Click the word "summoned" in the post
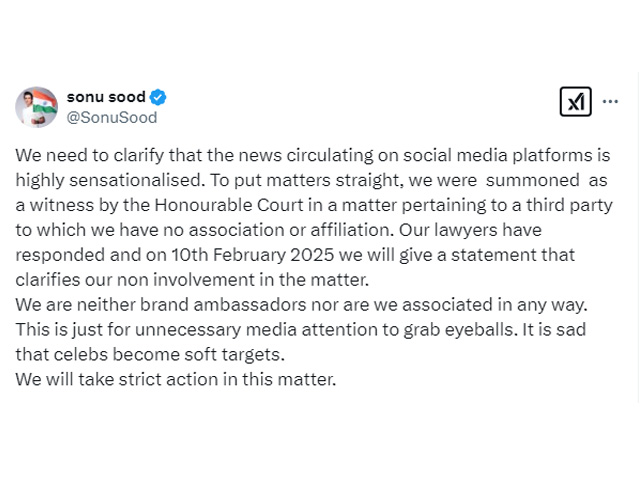Viewport: 640px width, 480px height. 532,180
